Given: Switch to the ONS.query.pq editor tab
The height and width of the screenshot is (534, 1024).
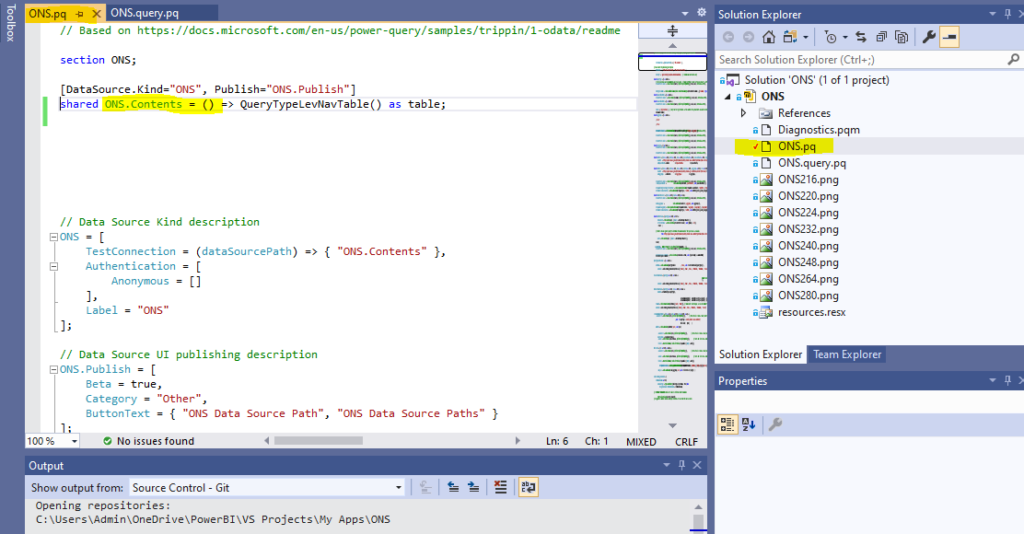Looking at the screenshot, I should pos(142,12).
